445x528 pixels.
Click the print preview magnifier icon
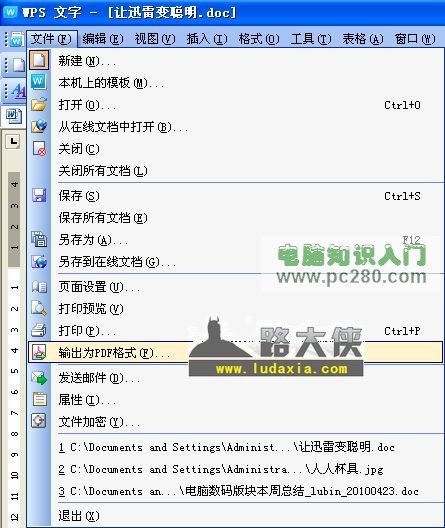tap(39, 308)
